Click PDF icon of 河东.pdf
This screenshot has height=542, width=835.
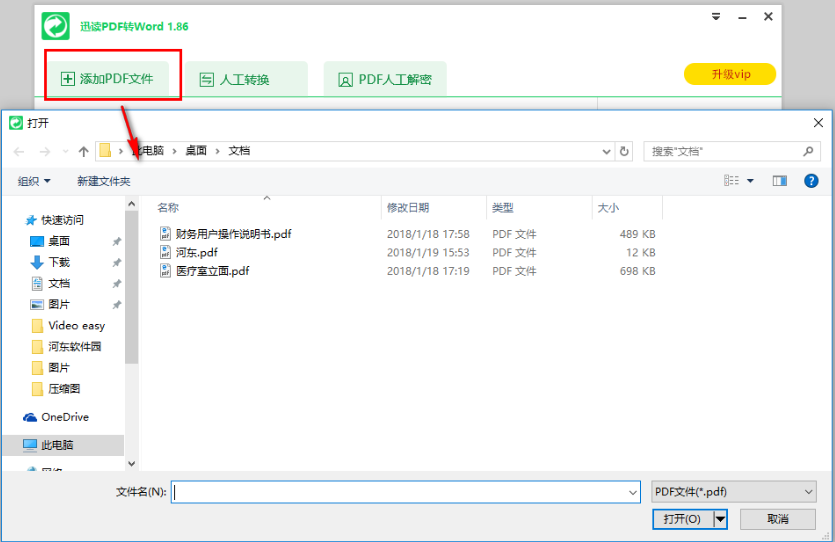pyautogui.click(x=166, y=252)
